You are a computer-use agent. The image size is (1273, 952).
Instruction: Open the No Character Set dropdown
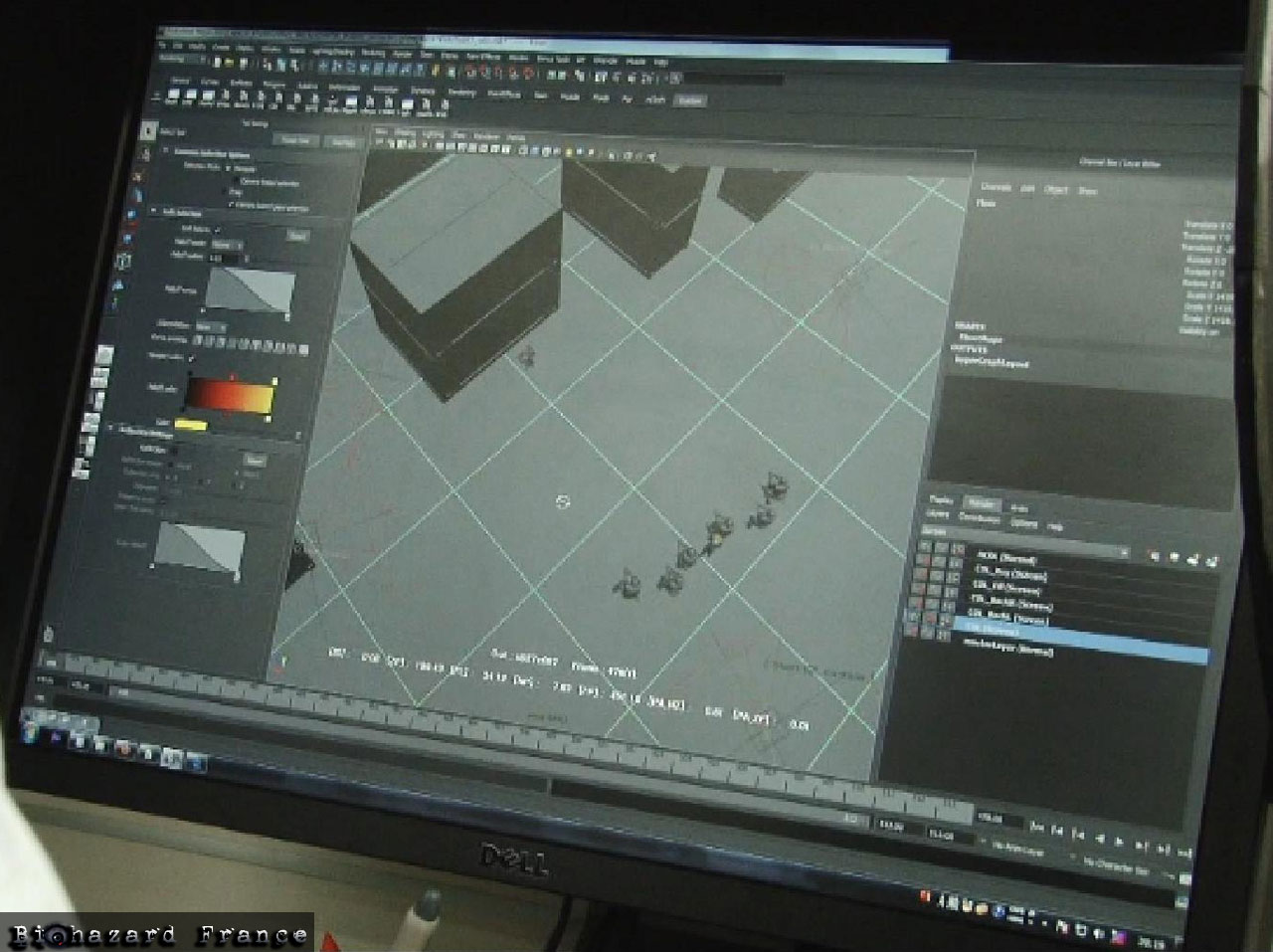1118,867
